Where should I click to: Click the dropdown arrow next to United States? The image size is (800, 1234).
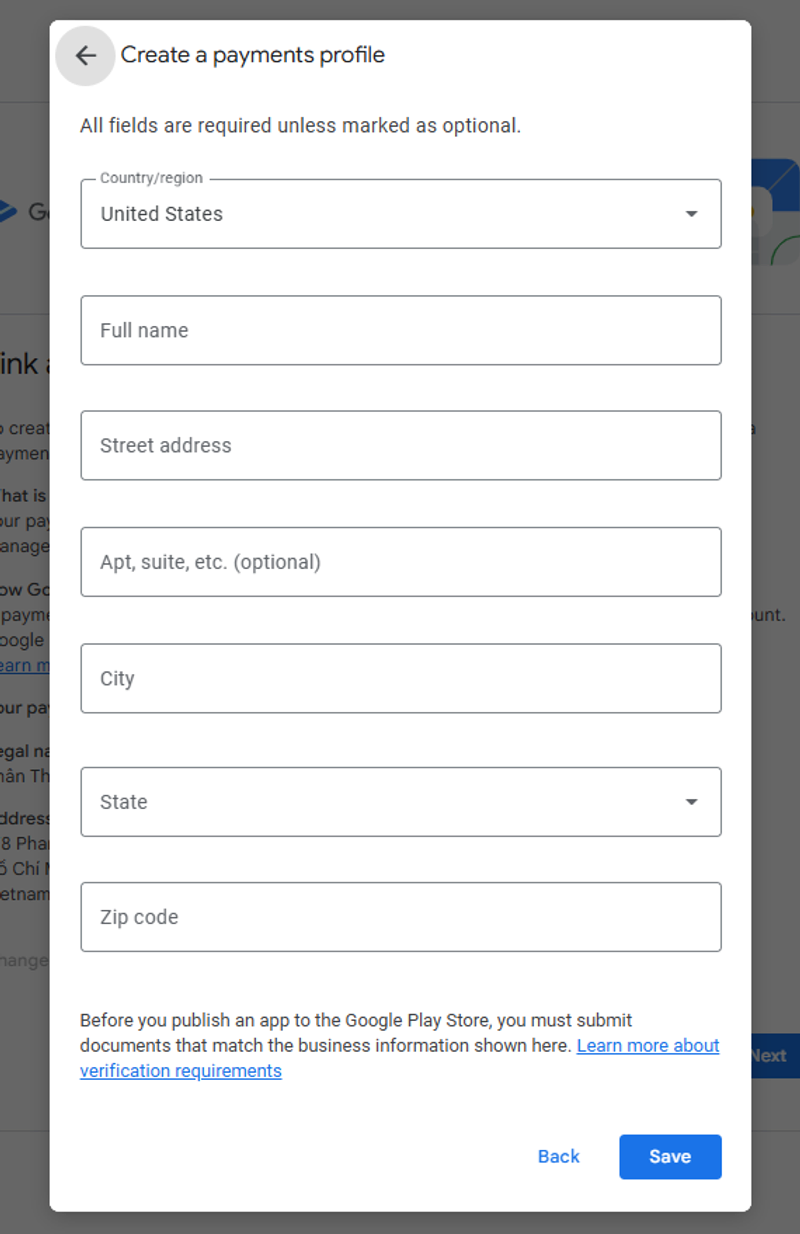pos(690,213)
